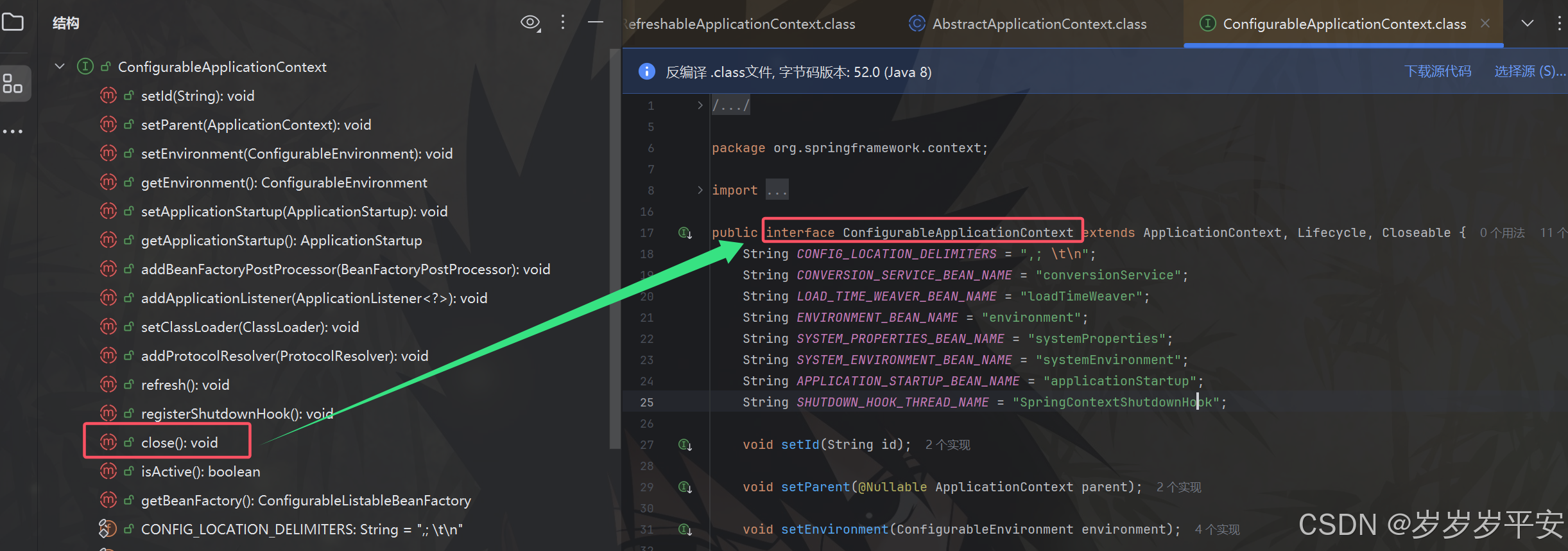
Task: Select setParent(ApplicationContext) method row
Action: click(256, 125)
